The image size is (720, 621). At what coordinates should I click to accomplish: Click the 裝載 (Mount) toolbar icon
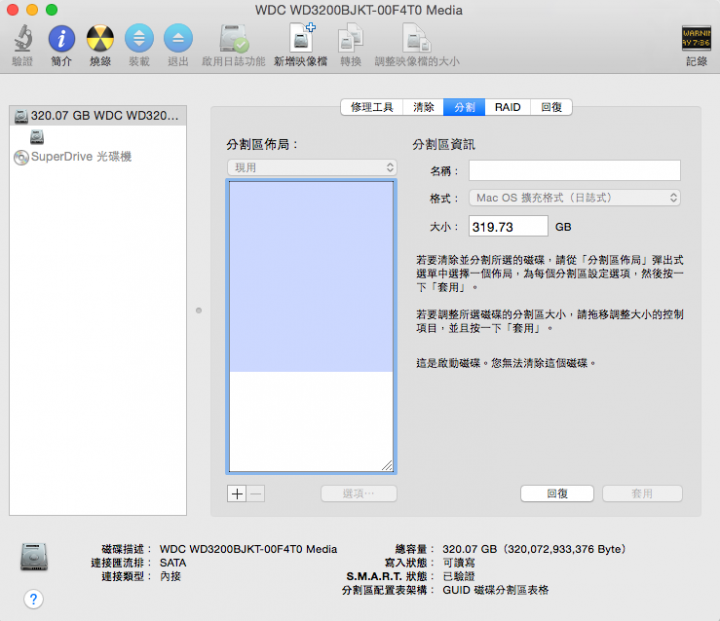pyautogui.click(x=139, y=38)
